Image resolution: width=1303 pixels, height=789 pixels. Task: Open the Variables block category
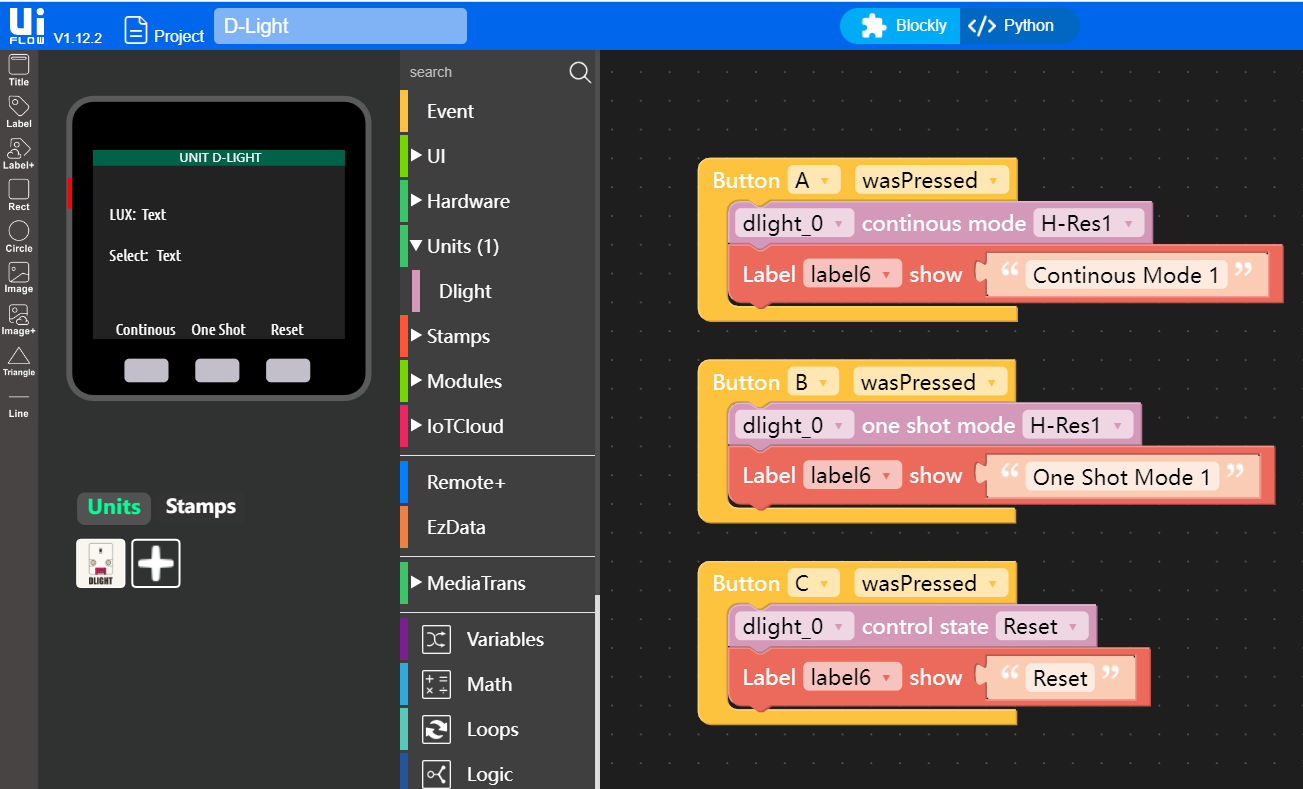pyautogui.click(x=505, y=639)
